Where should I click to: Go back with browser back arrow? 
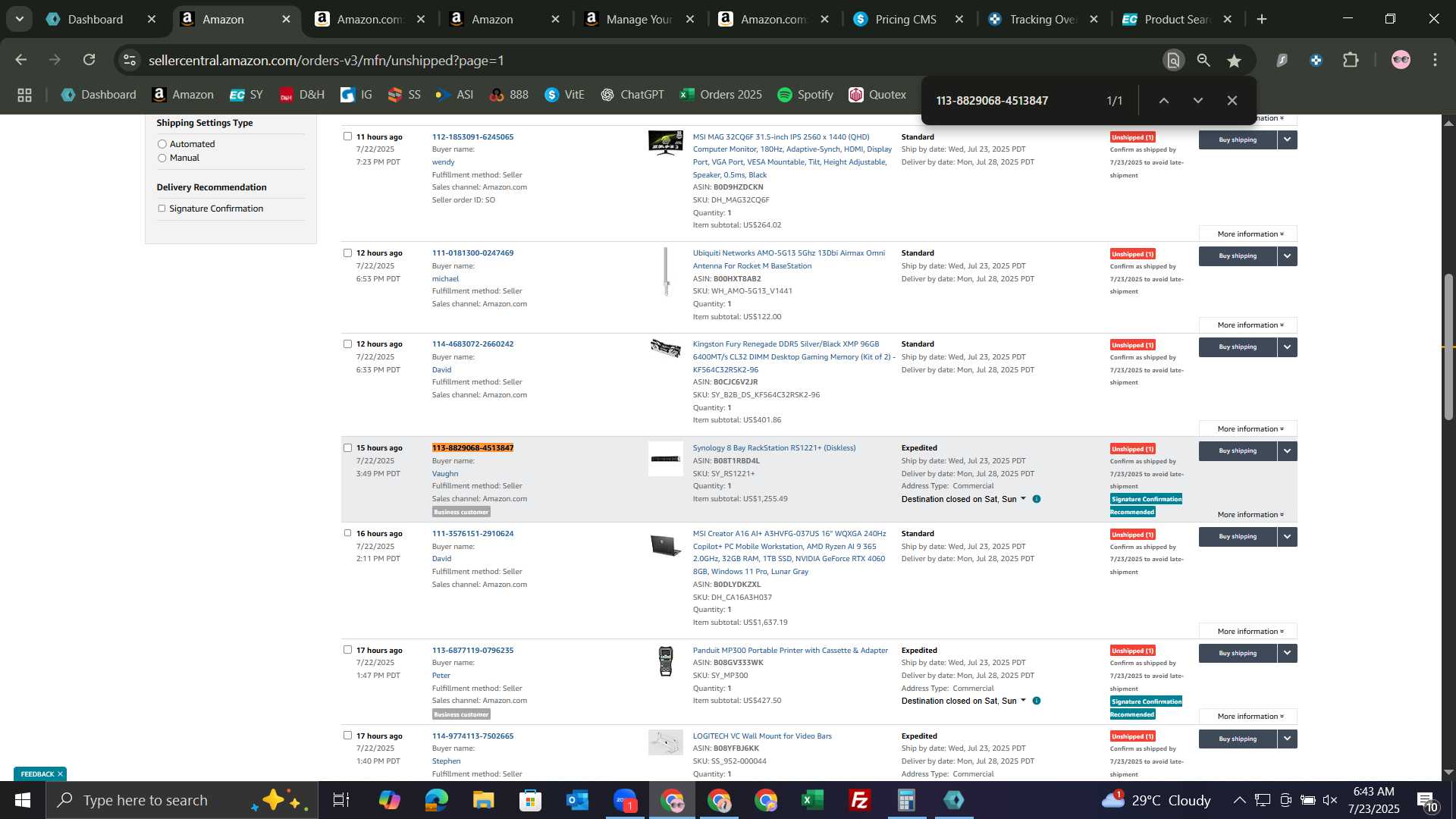click(21, 60)
